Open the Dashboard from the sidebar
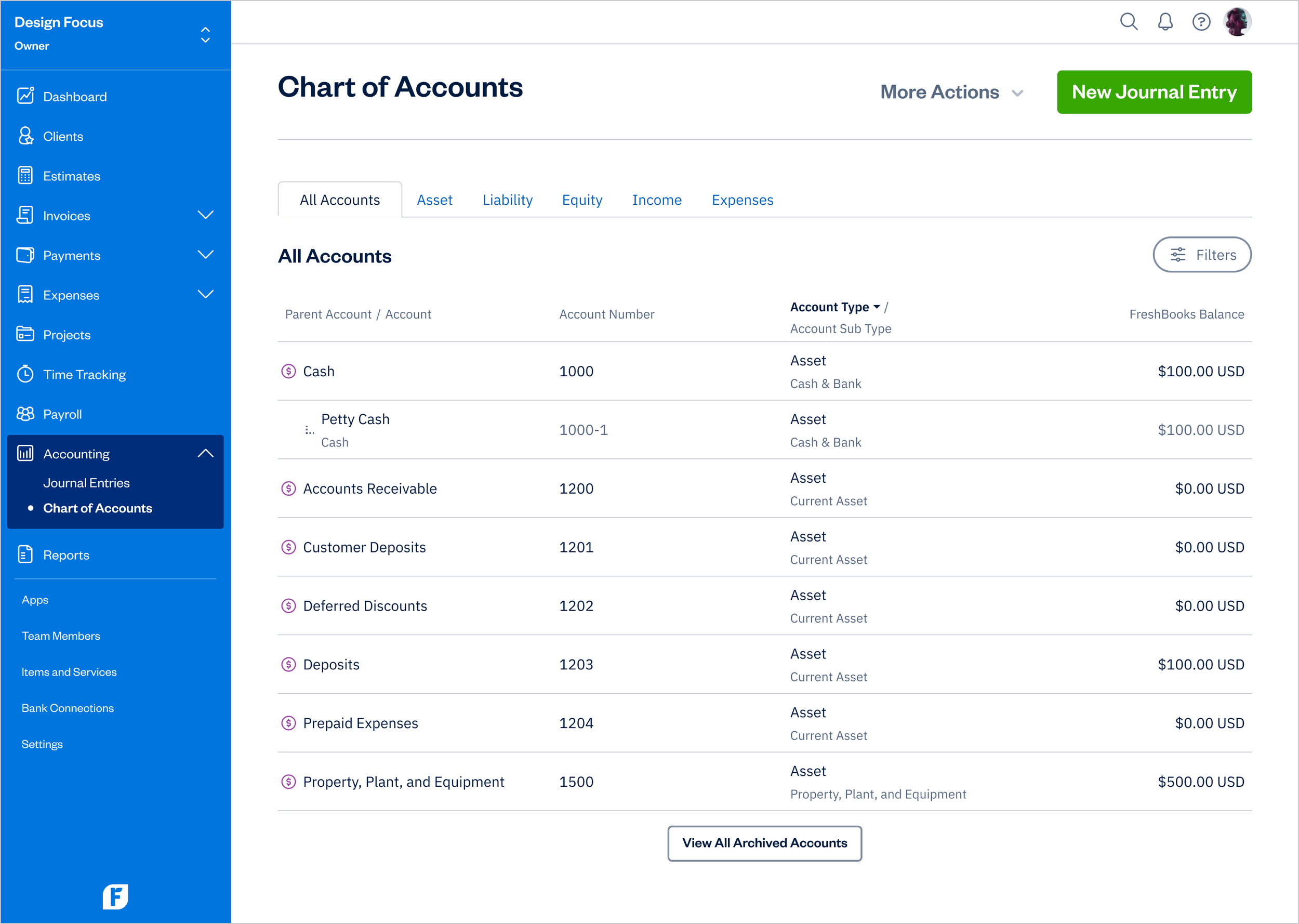The image size is (1299, 924). coord(74,96)
